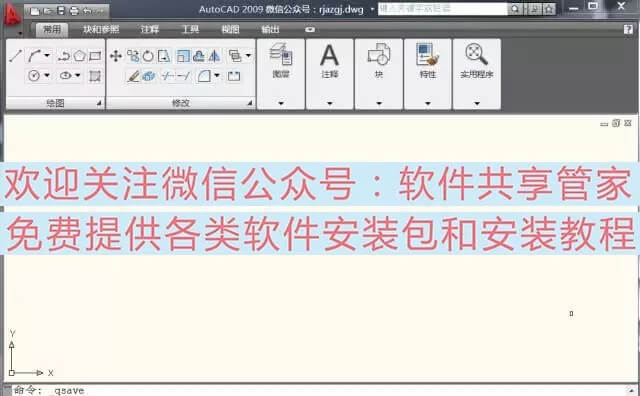The height and width of the screenshot is (396, 640).
Task: Expand the circle tool dropdown arrow
Action: (47, 76)
